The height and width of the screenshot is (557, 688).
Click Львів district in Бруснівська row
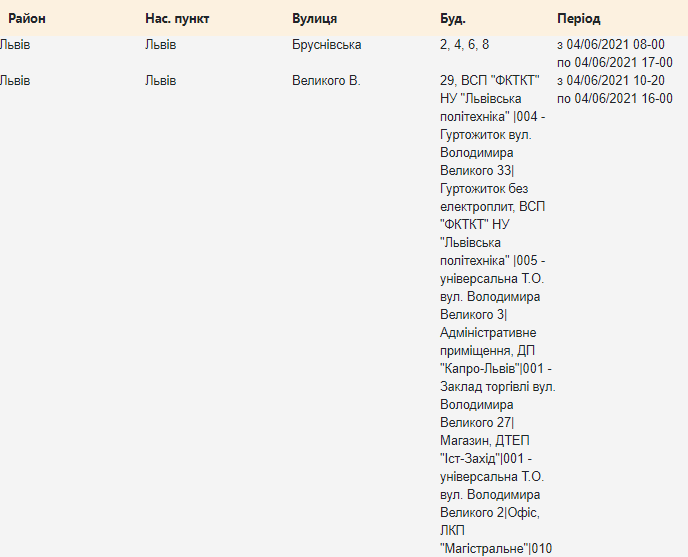(15, 45)
